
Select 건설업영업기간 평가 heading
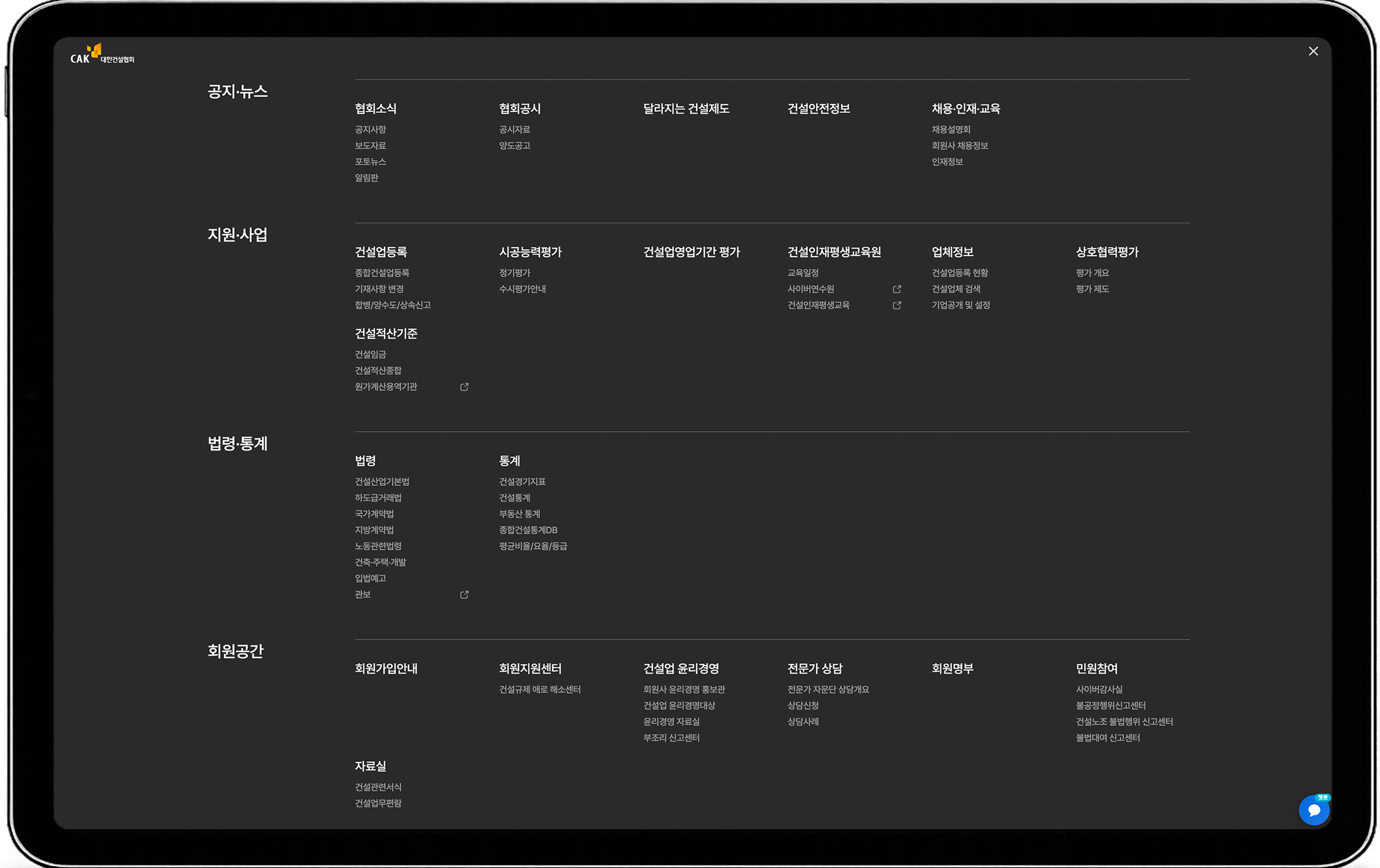691,252
